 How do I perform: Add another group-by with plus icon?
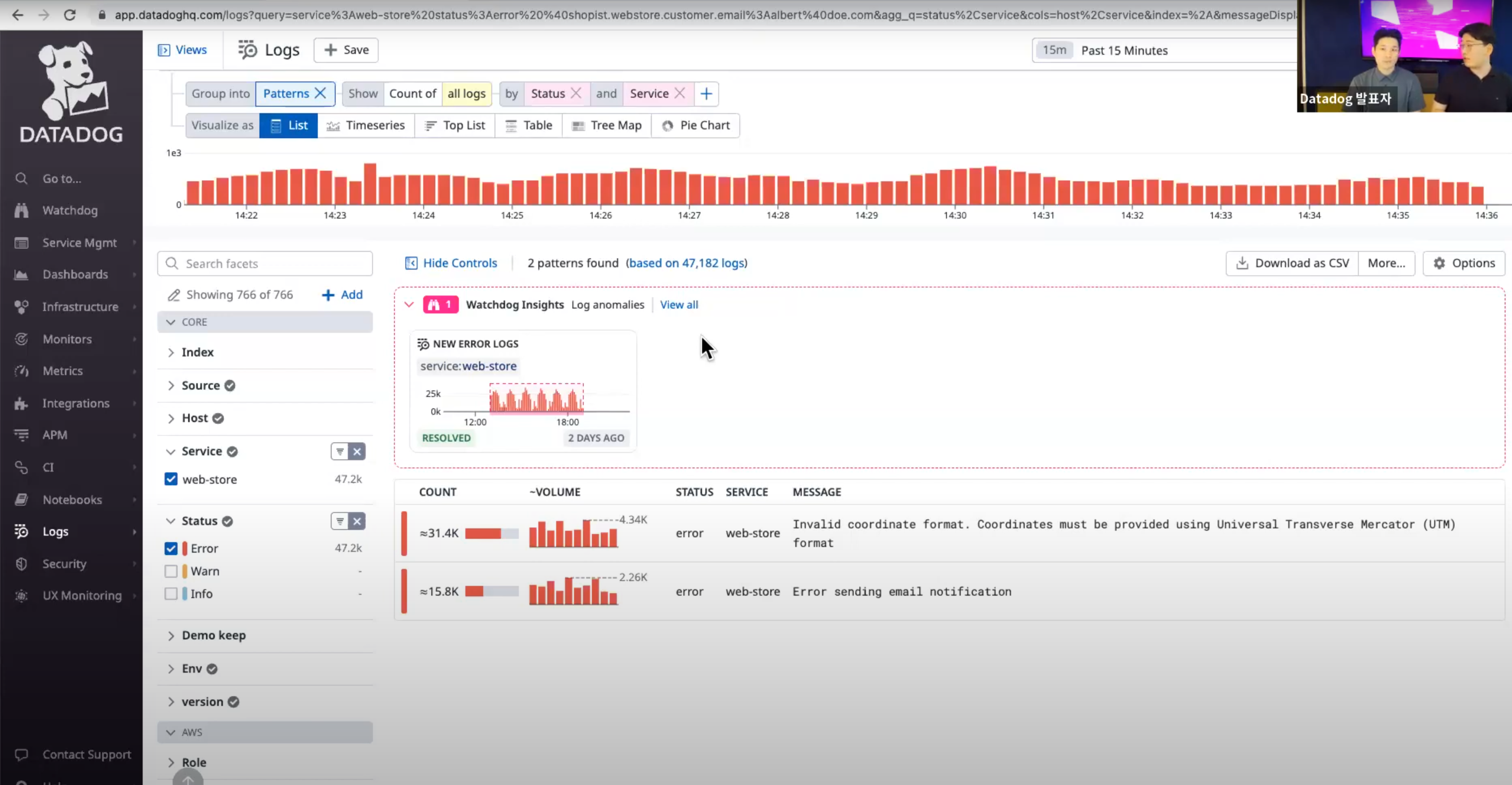click(x=706, y=93)
